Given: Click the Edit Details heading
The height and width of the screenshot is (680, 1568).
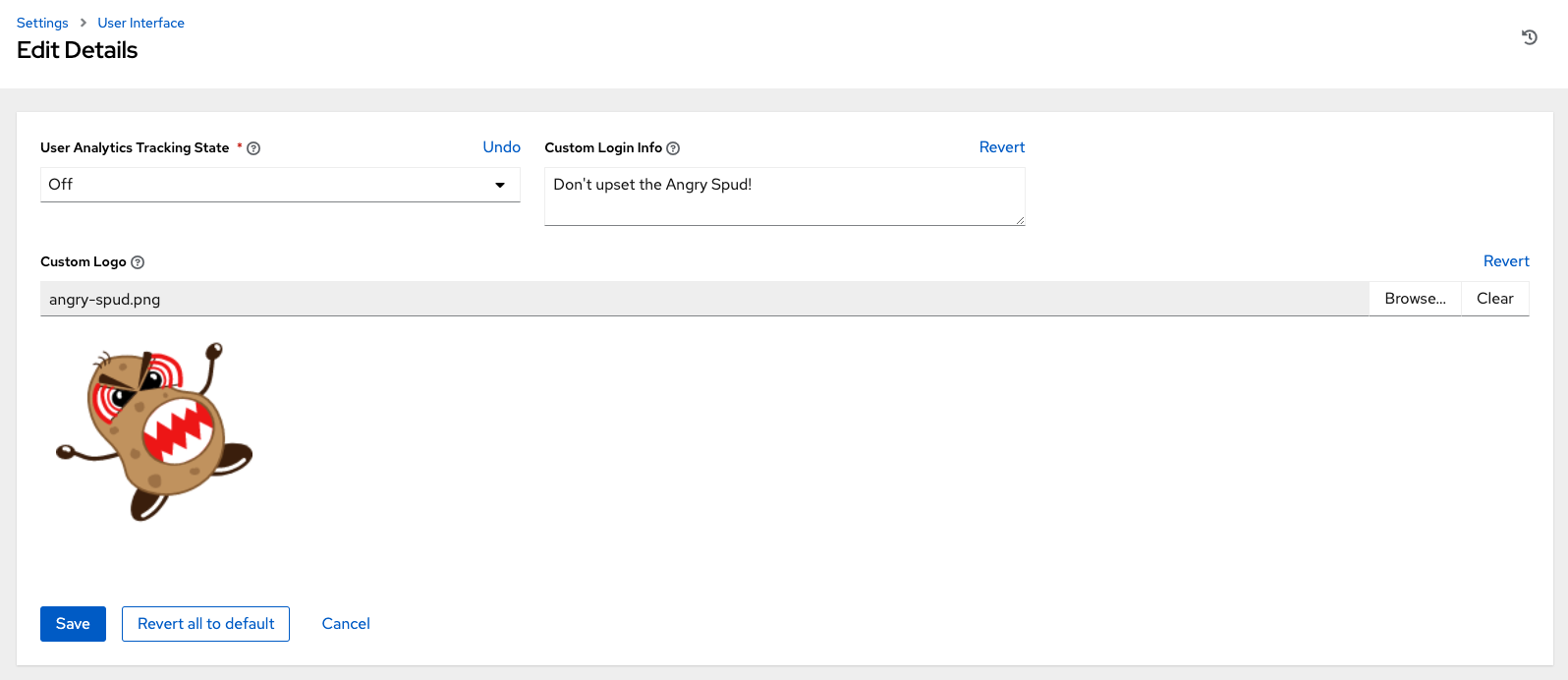Looking at the screenshot, I should pos(77,50).
